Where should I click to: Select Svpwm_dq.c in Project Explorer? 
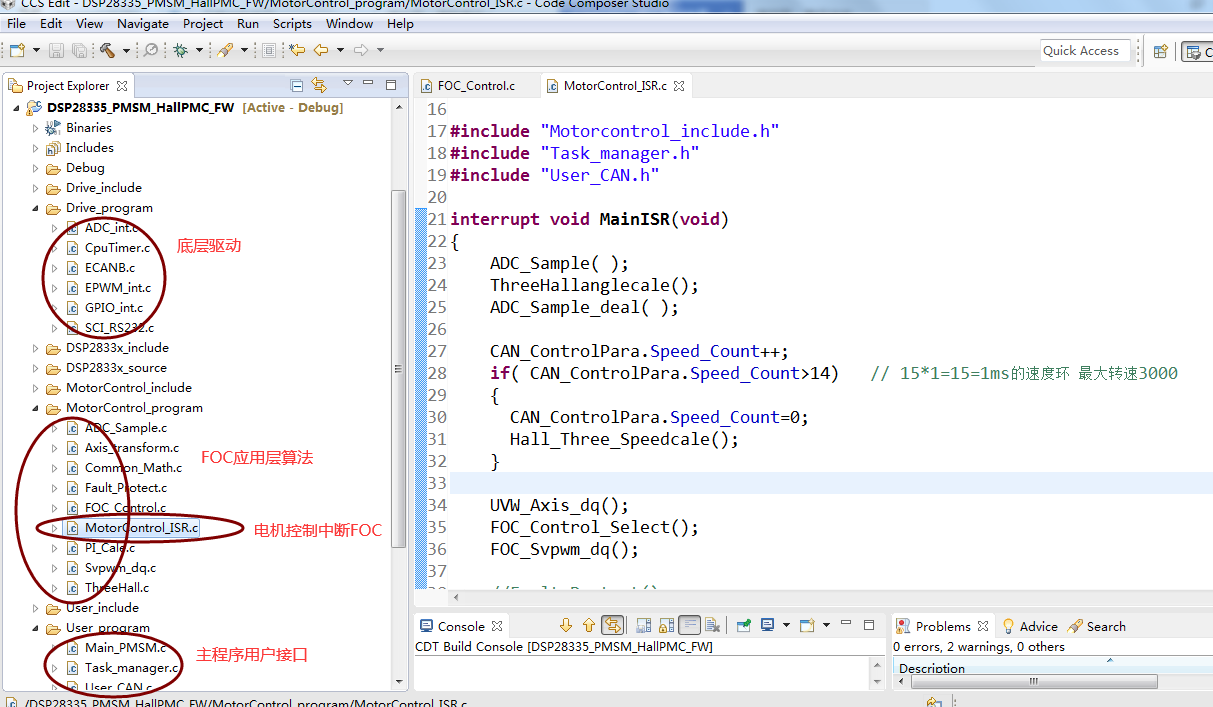[120, 568]
